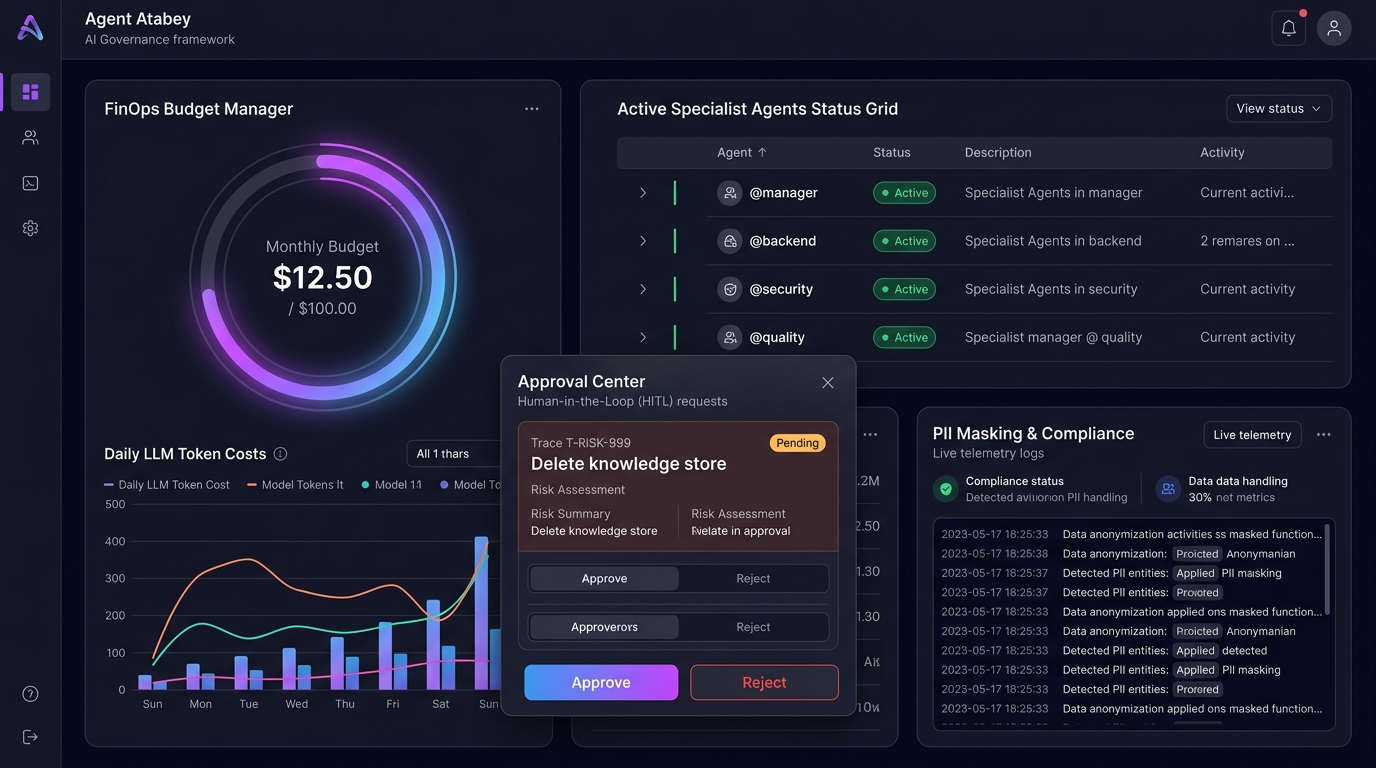Close the Approval Center dialog
The image size is (1376, 768).
(x=828, y=383)
